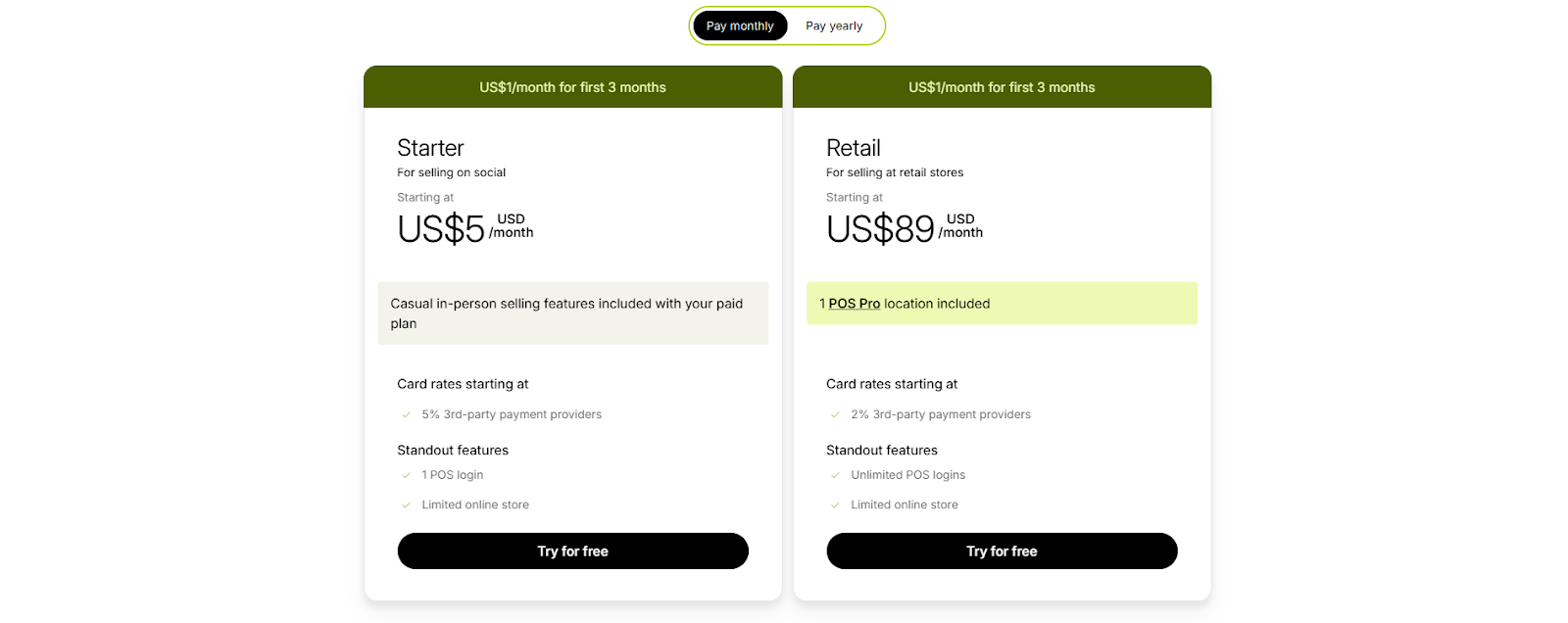This screenshot has width=1568, height=623.
Task: Click the US$1/month banner on Starter card
Action: point(572,87)
